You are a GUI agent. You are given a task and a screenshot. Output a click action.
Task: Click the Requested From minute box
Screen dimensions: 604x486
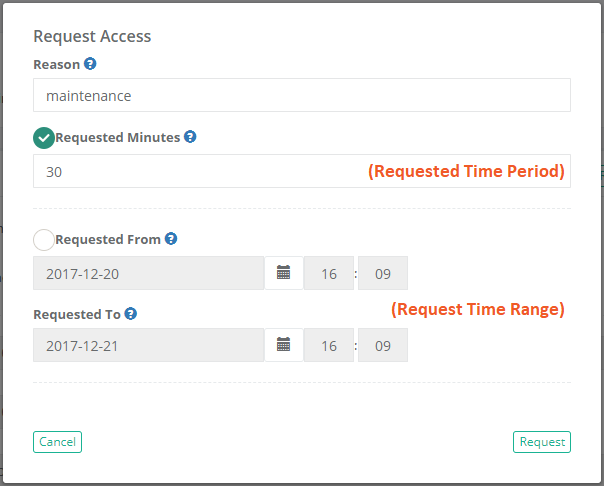382,273
